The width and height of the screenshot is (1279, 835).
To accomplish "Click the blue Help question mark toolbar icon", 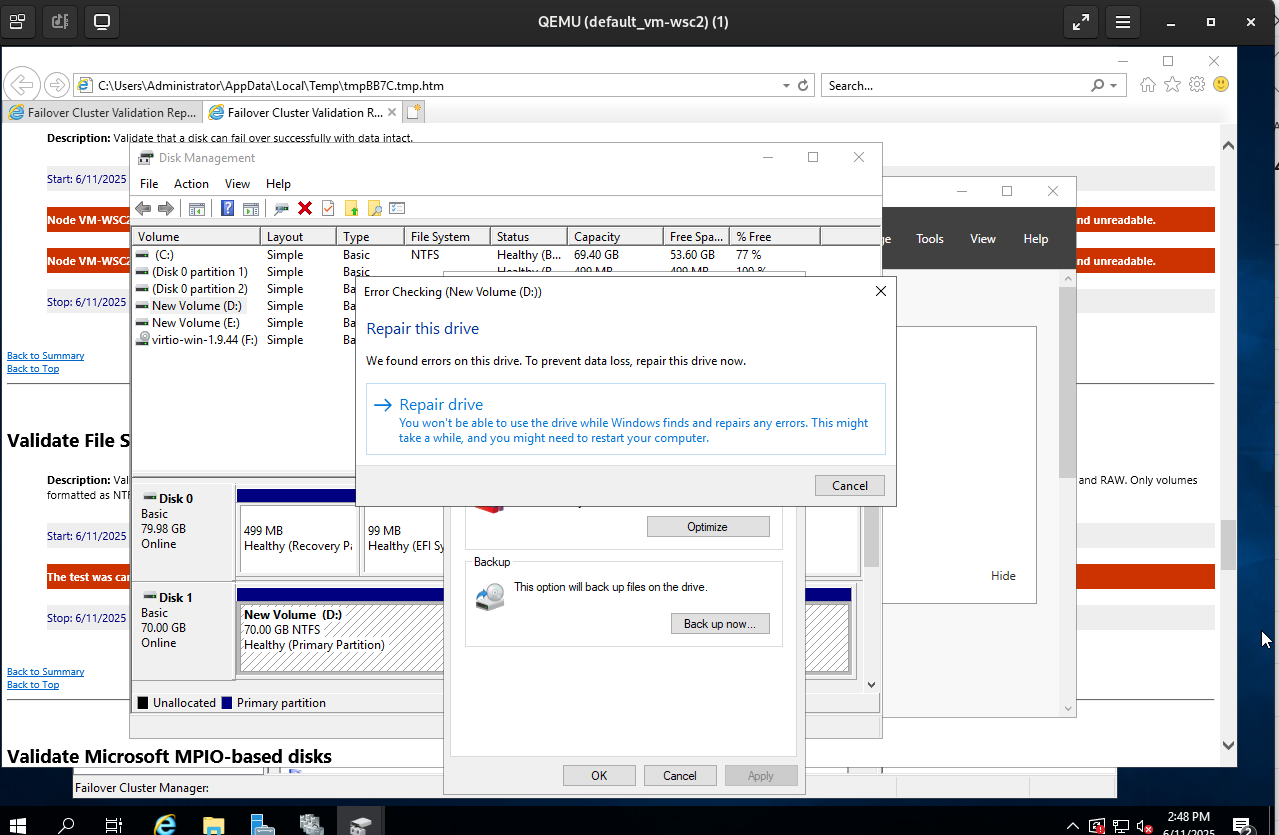I will point(227,208).
